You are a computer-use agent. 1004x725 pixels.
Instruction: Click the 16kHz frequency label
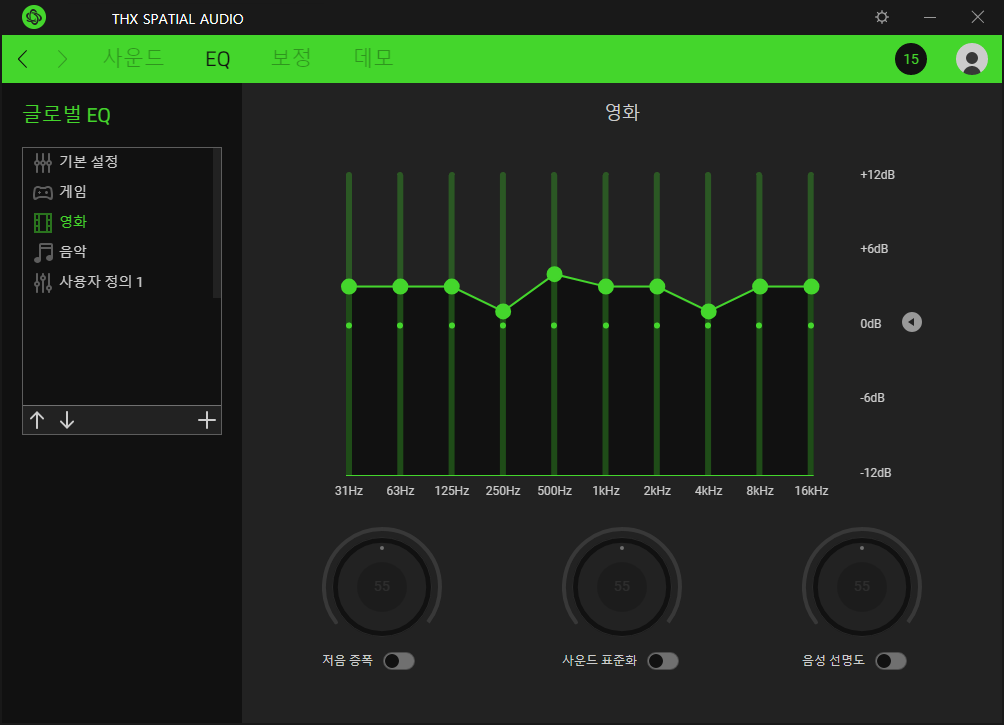click(x=811, y=491)
